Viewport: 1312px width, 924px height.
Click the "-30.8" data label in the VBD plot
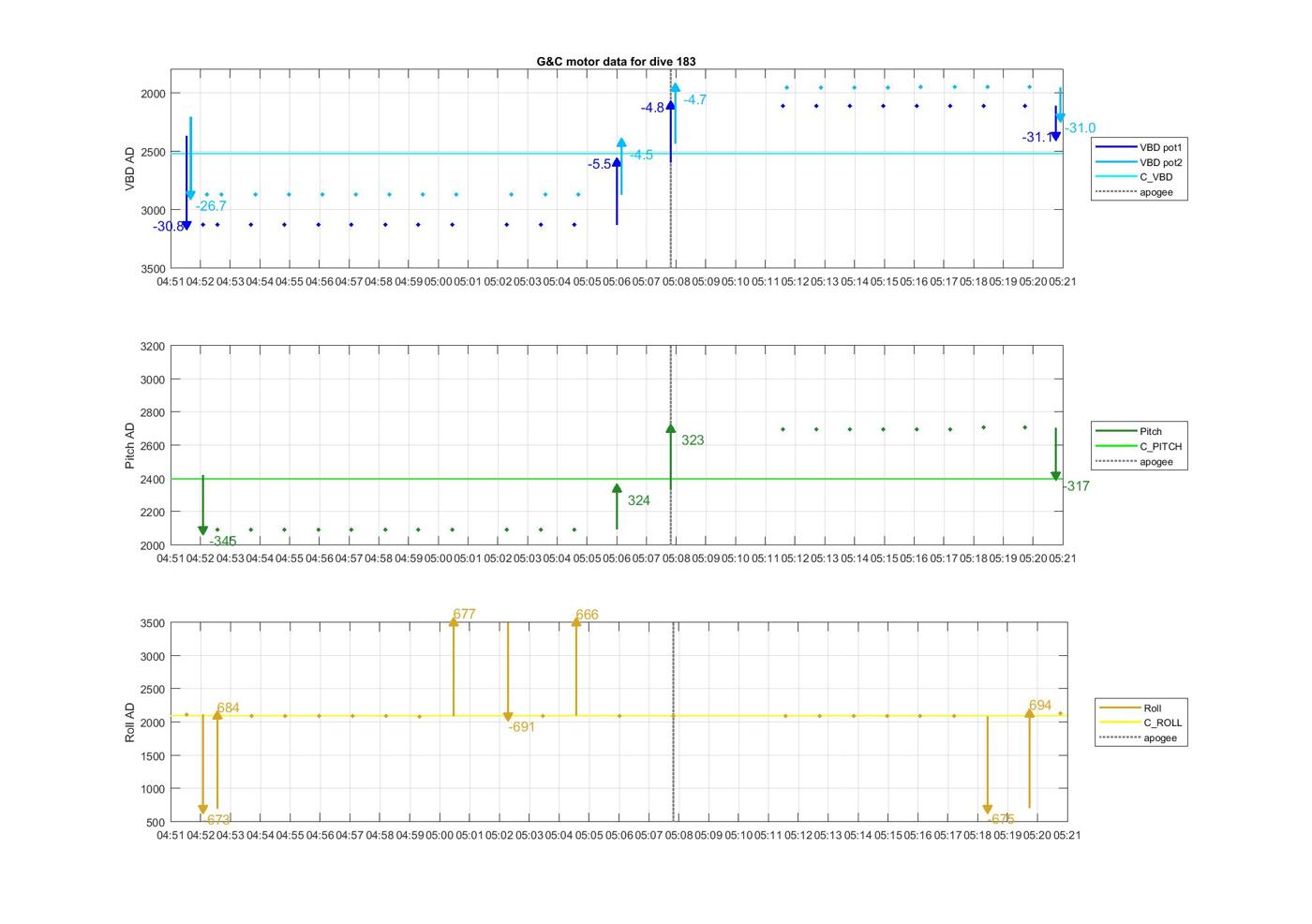click(x=169, y=227)
